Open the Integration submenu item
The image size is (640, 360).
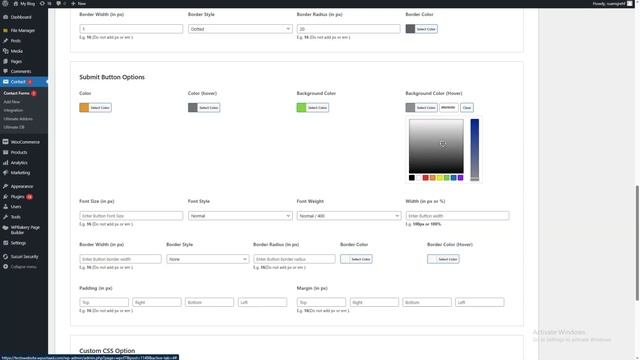click(13, 110)
